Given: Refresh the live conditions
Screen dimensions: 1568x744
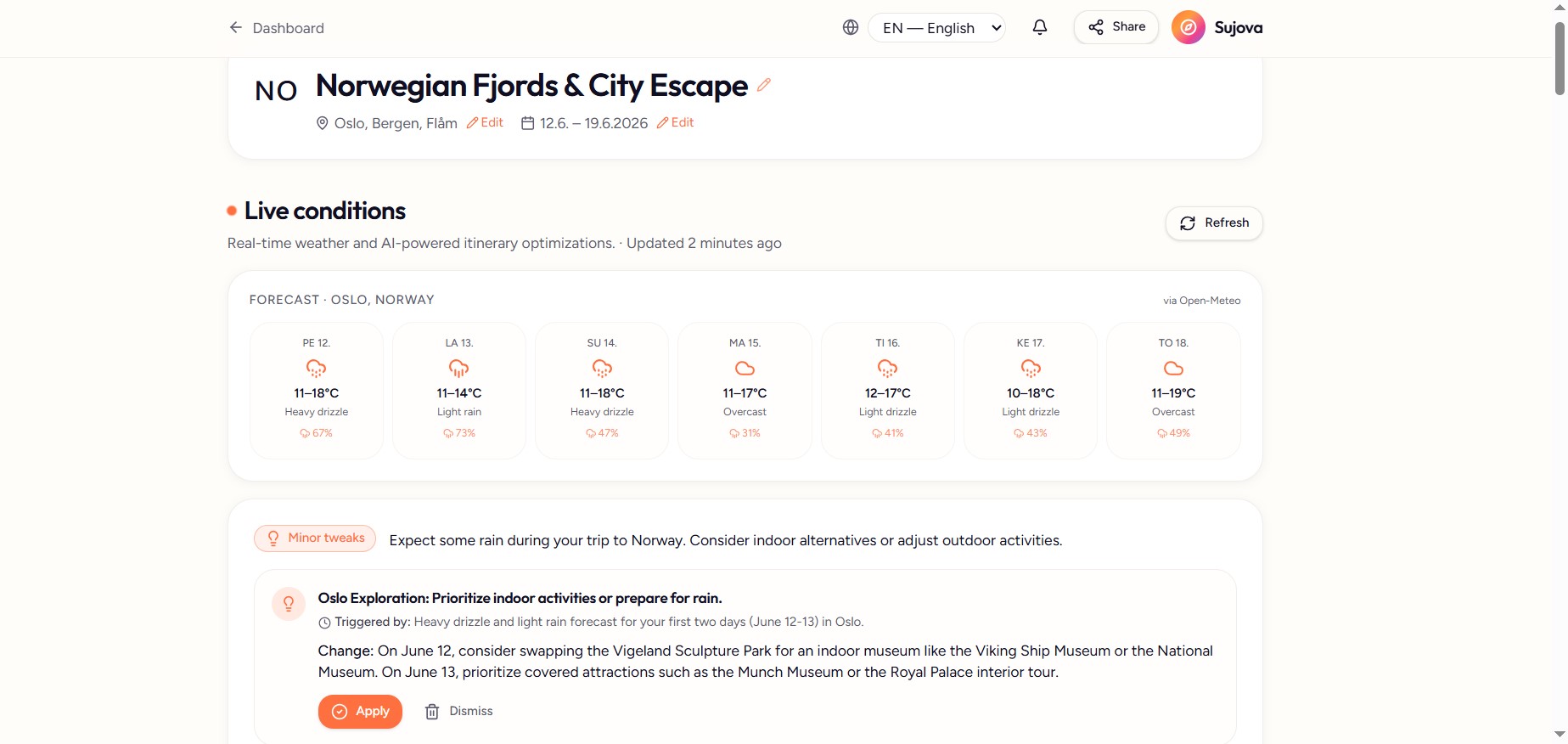Looking at the screenshot, I should pyautogui.click(x=1214, y=223).
